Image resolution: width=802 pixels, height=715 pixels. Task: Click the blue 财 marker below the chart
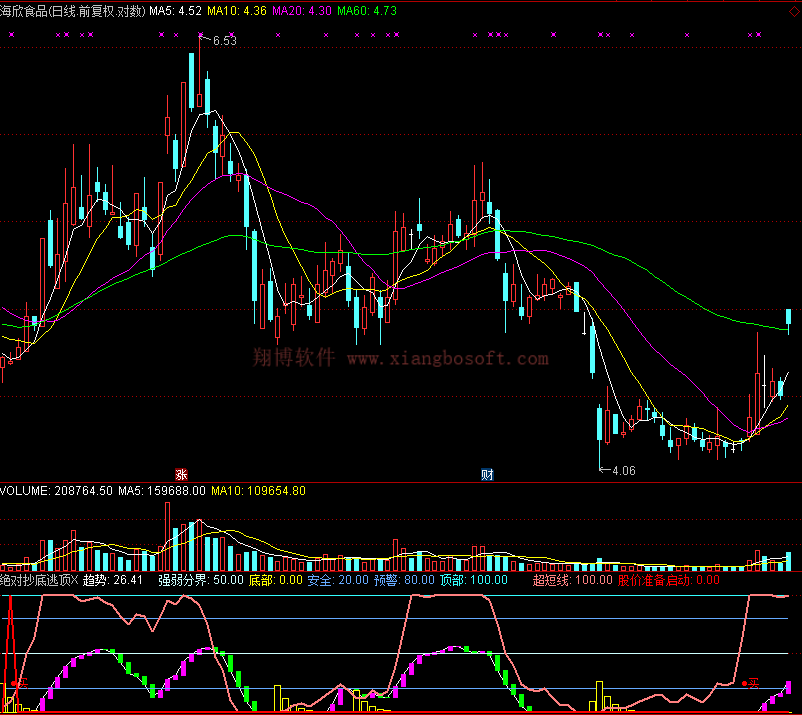pyautogui.click(x=487, y=475)
